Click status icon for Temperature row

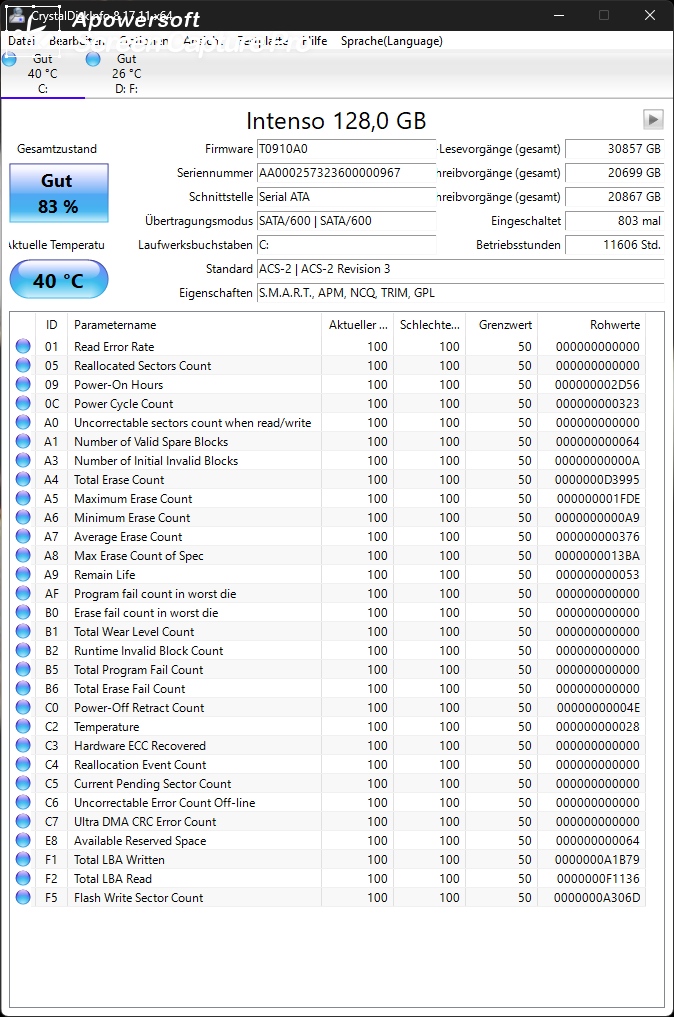pyautogui.click(x=23, y=726)
